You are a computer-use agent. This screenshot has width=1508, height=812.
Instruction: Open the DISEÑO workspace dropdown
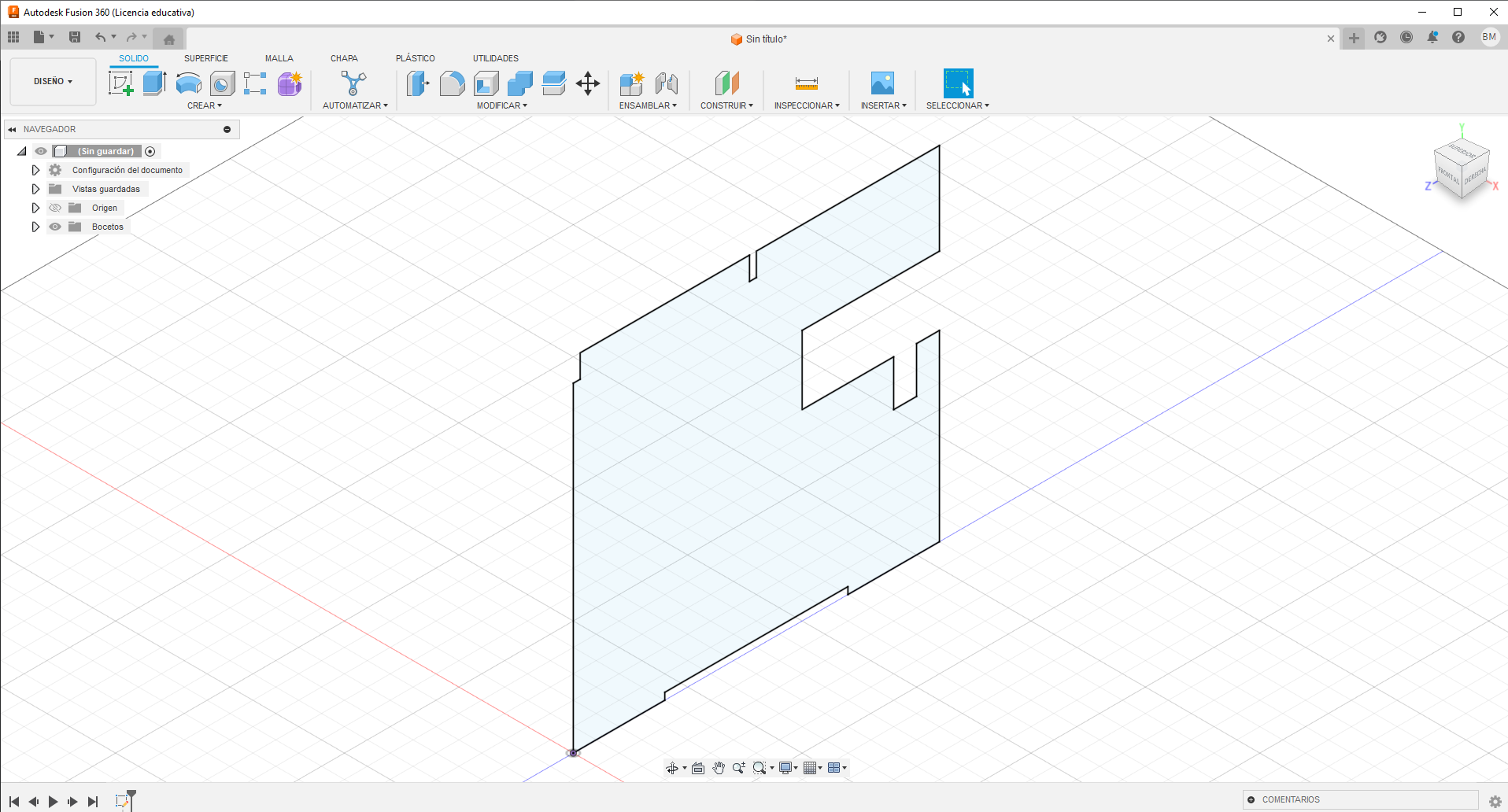[x=53, y=81]
